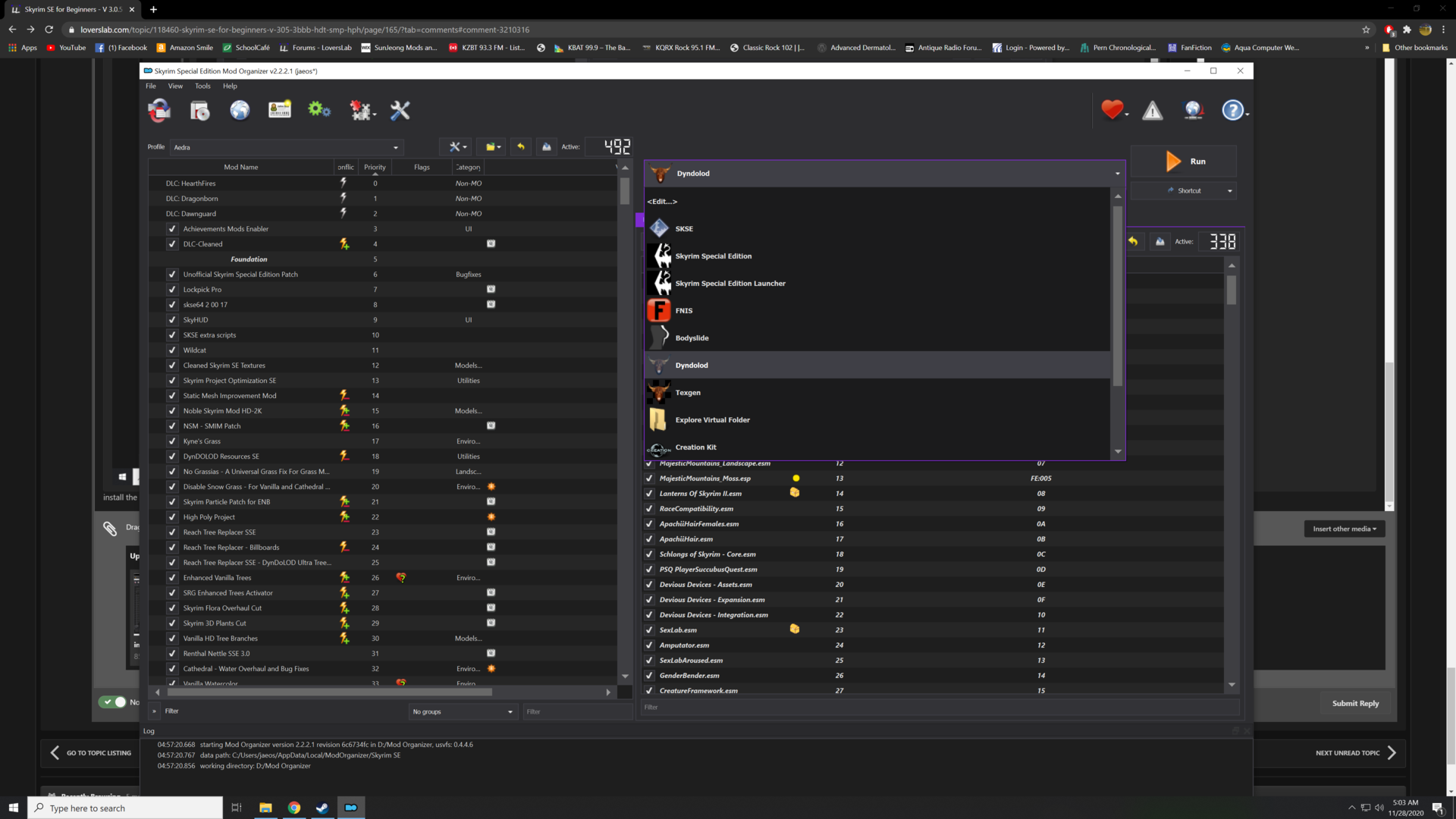The image size is (1456, 819).
Task: Select Skyrim Special Edition Launcher entry
Action: click(x=877, y=283)
